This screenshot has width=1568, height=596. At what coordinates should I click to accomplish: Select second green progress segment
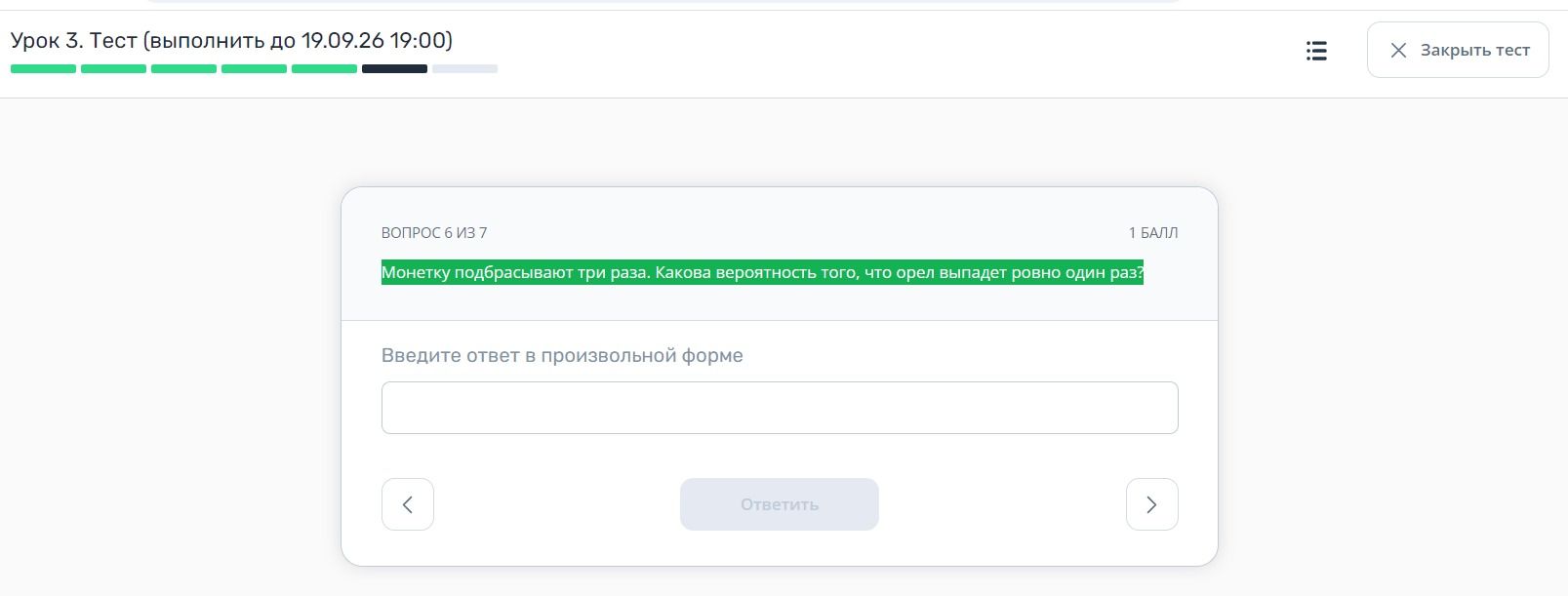[x=113, y=69]
